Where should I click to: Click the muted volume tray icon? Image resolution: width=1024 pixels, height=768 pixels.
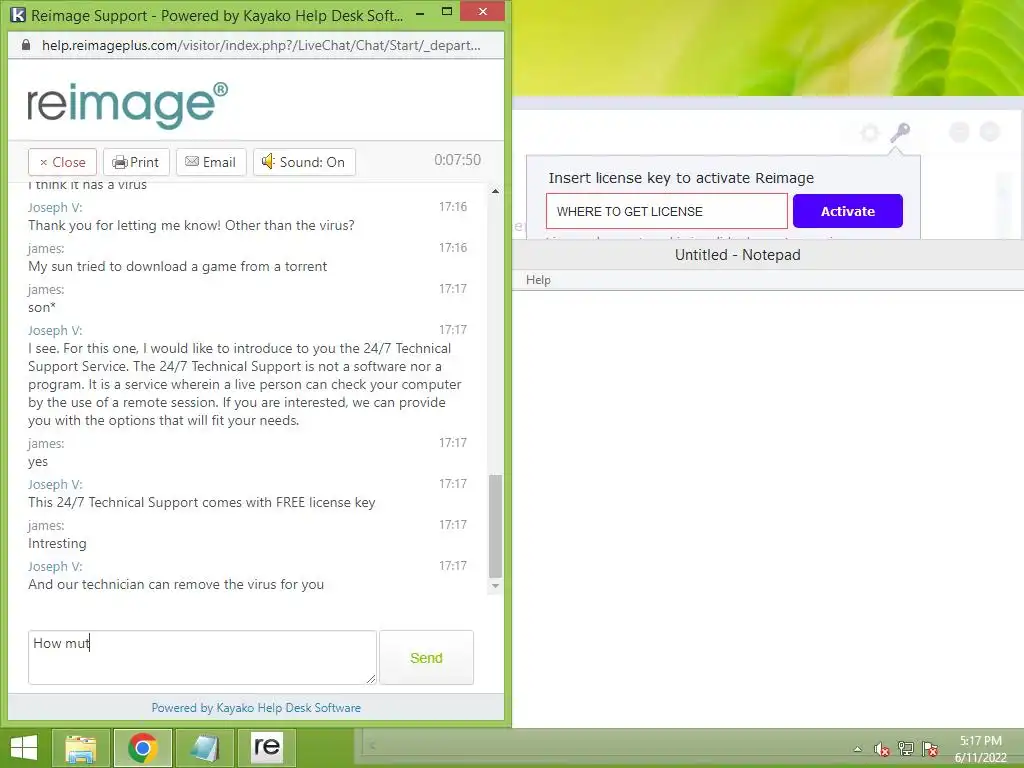tap(882, 749)
